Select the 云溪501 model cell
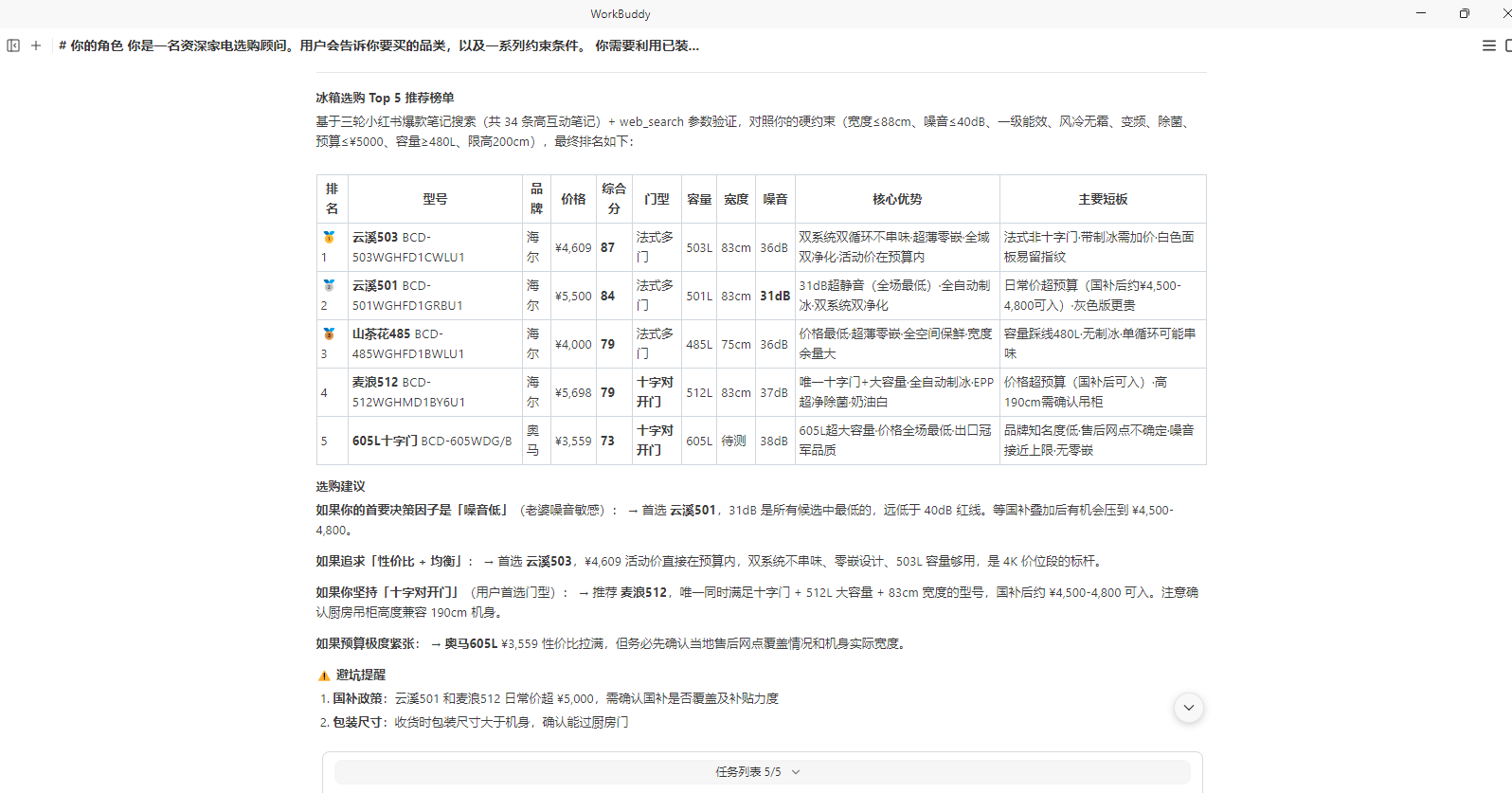The width and height of the screenshot is (1512, 793). [x=435, y=296]
